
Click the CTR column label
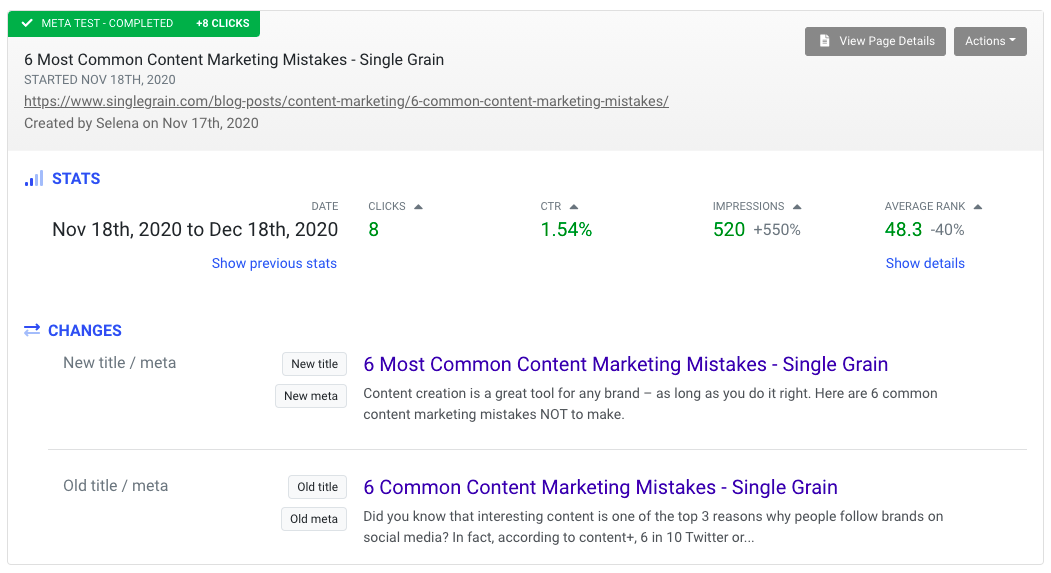551,206
